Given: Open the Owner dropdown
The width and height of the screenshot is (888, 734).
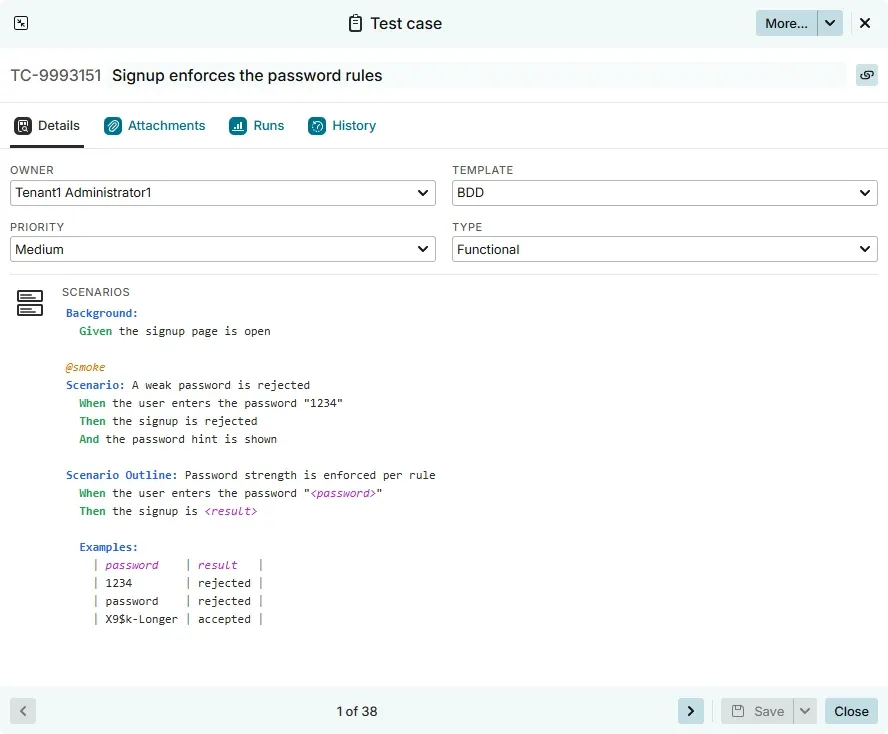Looking at the screenshot, I should (x=223, y=193).
